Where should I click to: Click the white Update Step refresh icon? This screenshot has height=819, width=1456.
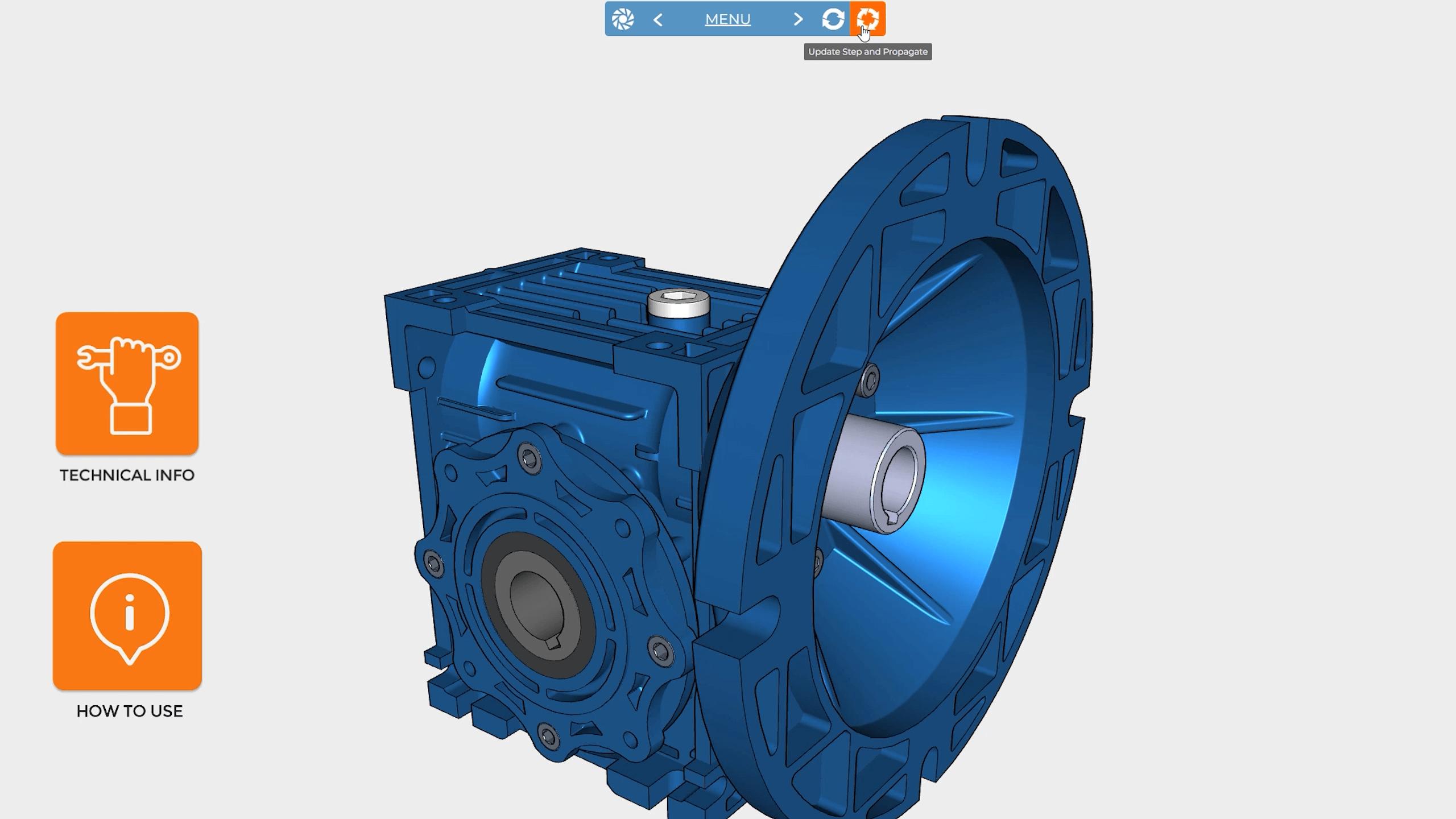pos(833,19)
